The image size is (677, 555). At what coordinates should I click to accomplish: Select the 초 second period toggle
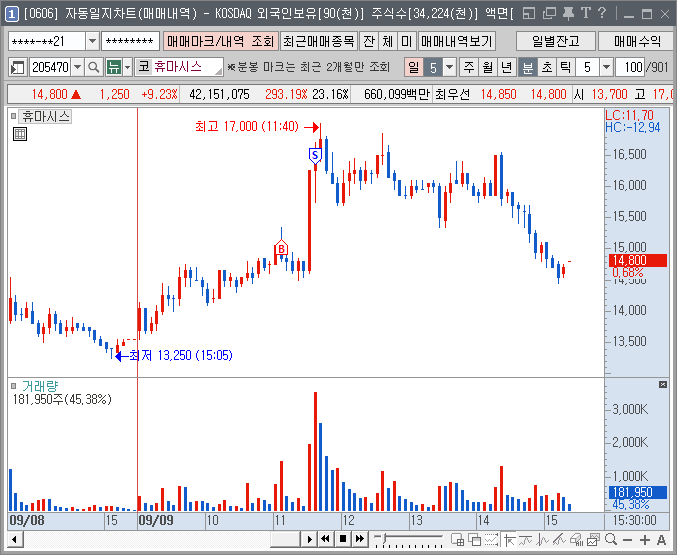point(547,67)
